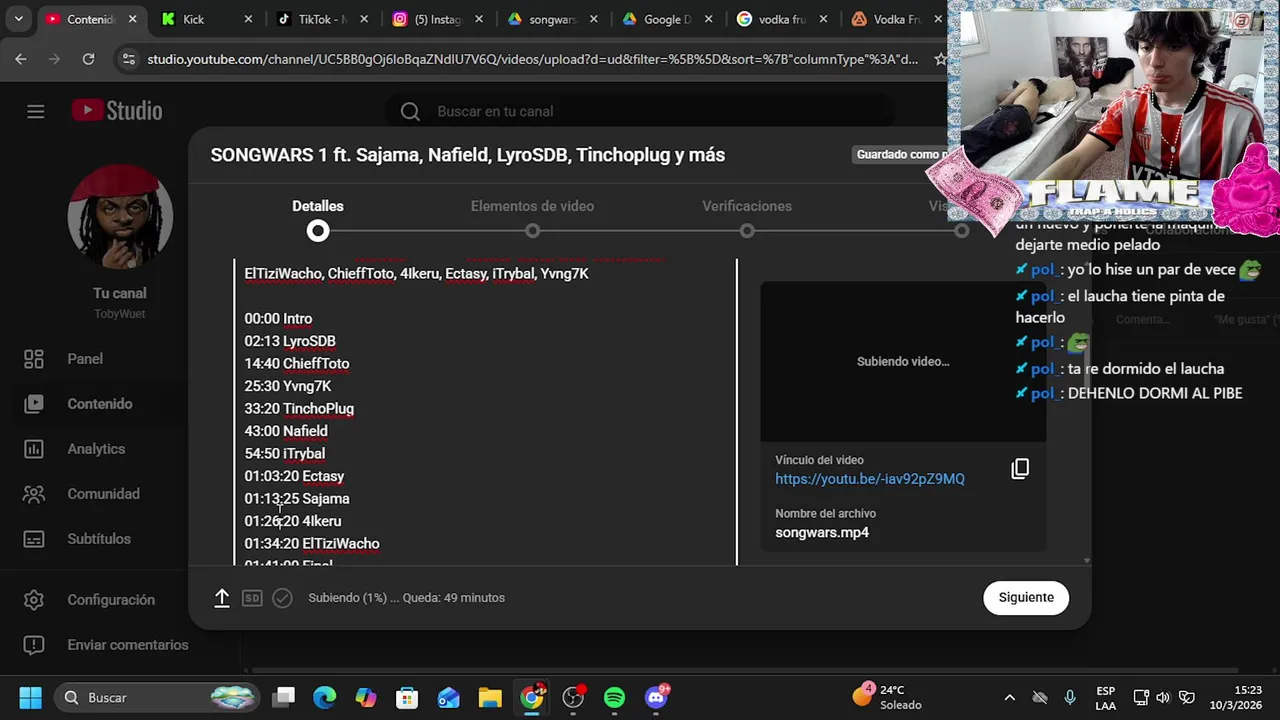1280x720 pixels.
Task: Switch to the Google Drive tab
Action: pyautogui.click(x=667, y=19)
